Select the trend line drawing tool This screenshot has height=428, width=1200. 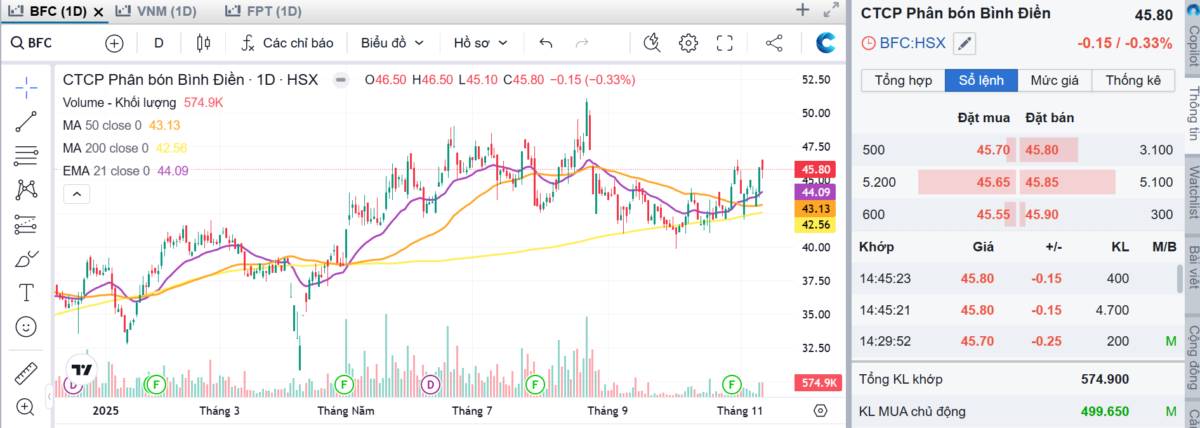26,122
